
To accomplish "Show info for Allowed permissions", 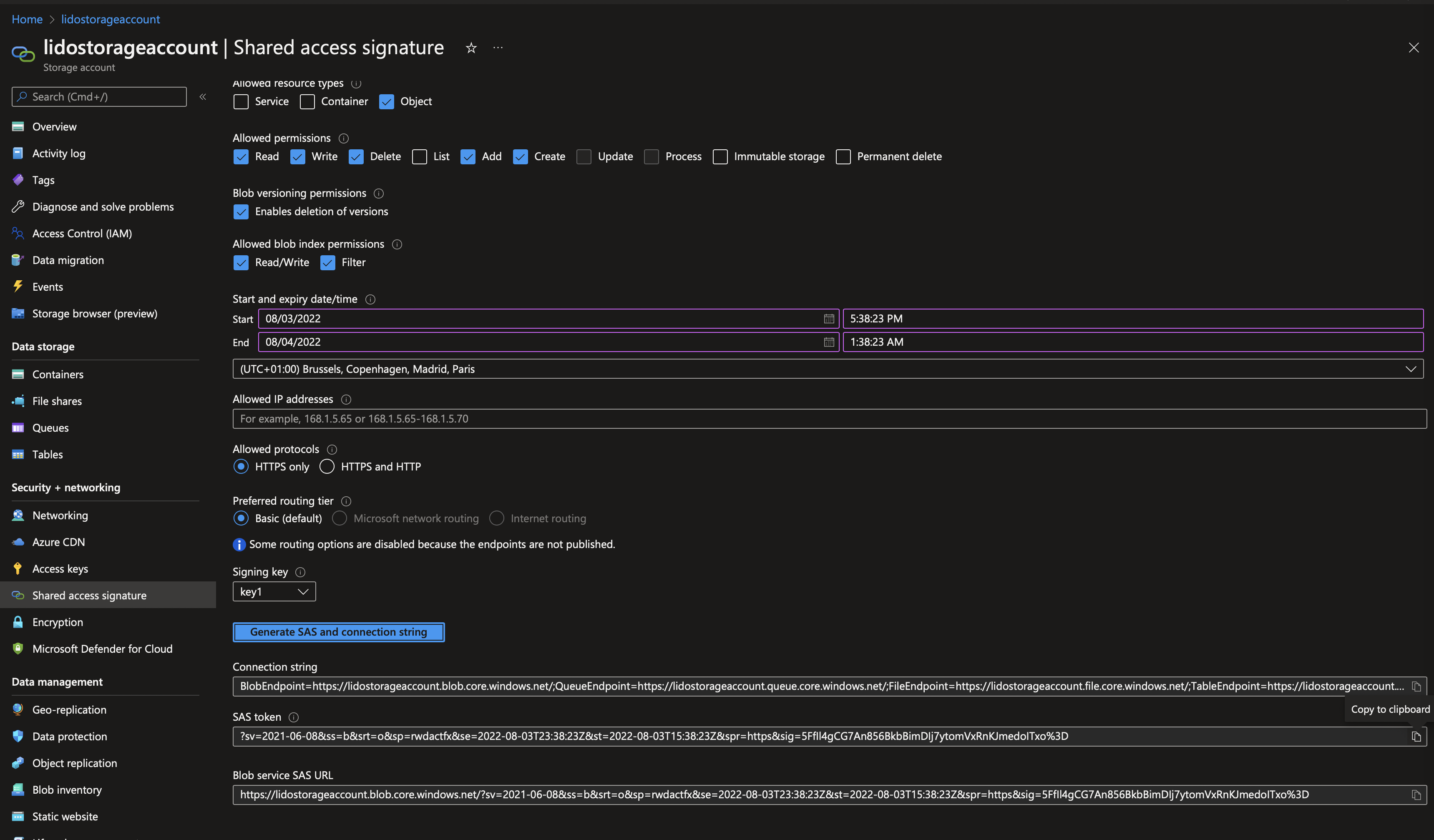I will (x=344, y=138).
